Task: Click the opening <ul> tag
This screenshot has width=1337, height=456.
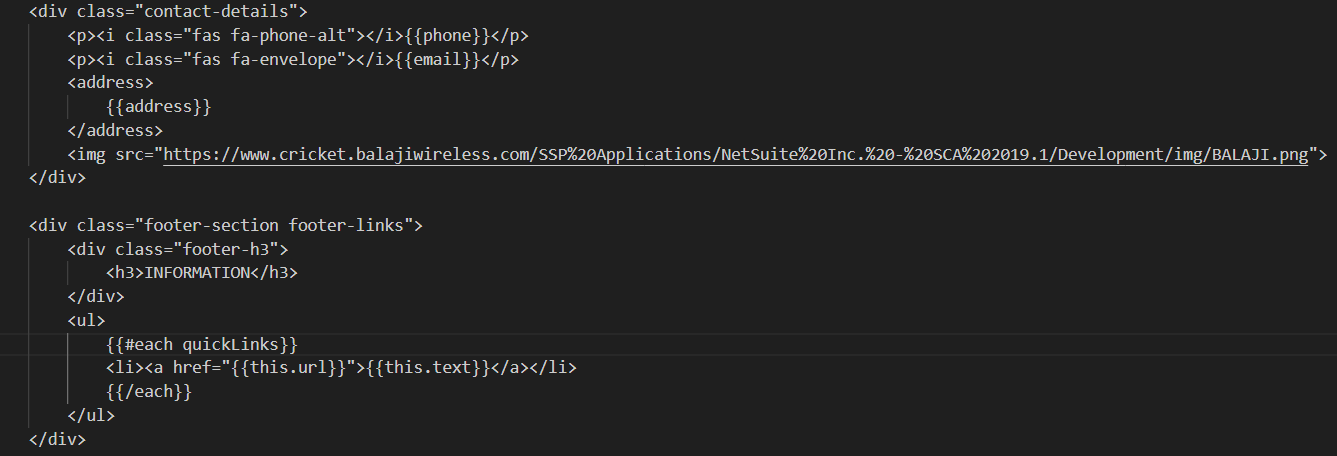Action: (86, 321)
